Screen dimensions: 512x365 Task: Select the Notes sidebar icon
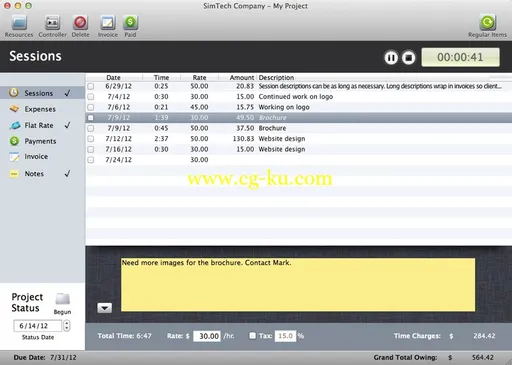(x=14, y=174)
